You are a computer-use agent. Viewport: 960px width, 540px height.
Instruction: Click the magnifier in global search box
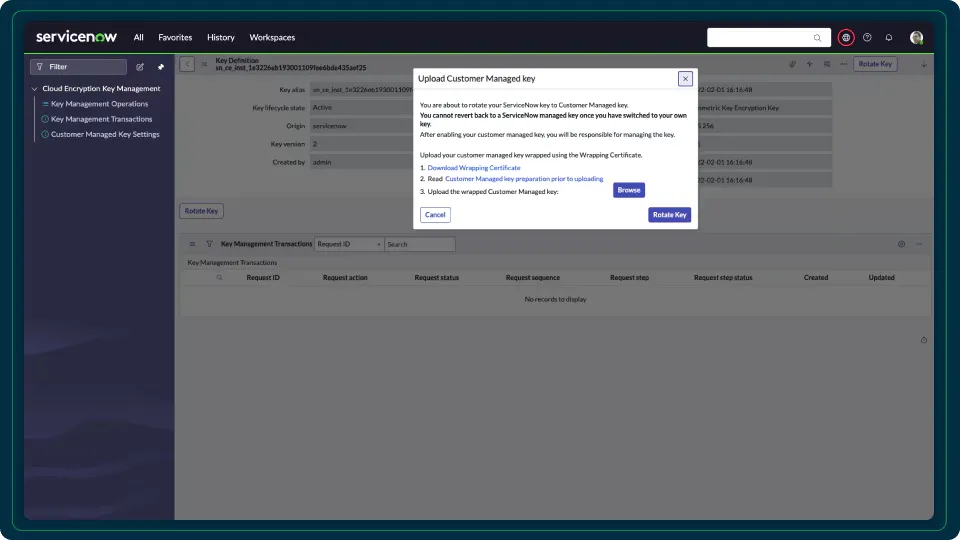817,38
